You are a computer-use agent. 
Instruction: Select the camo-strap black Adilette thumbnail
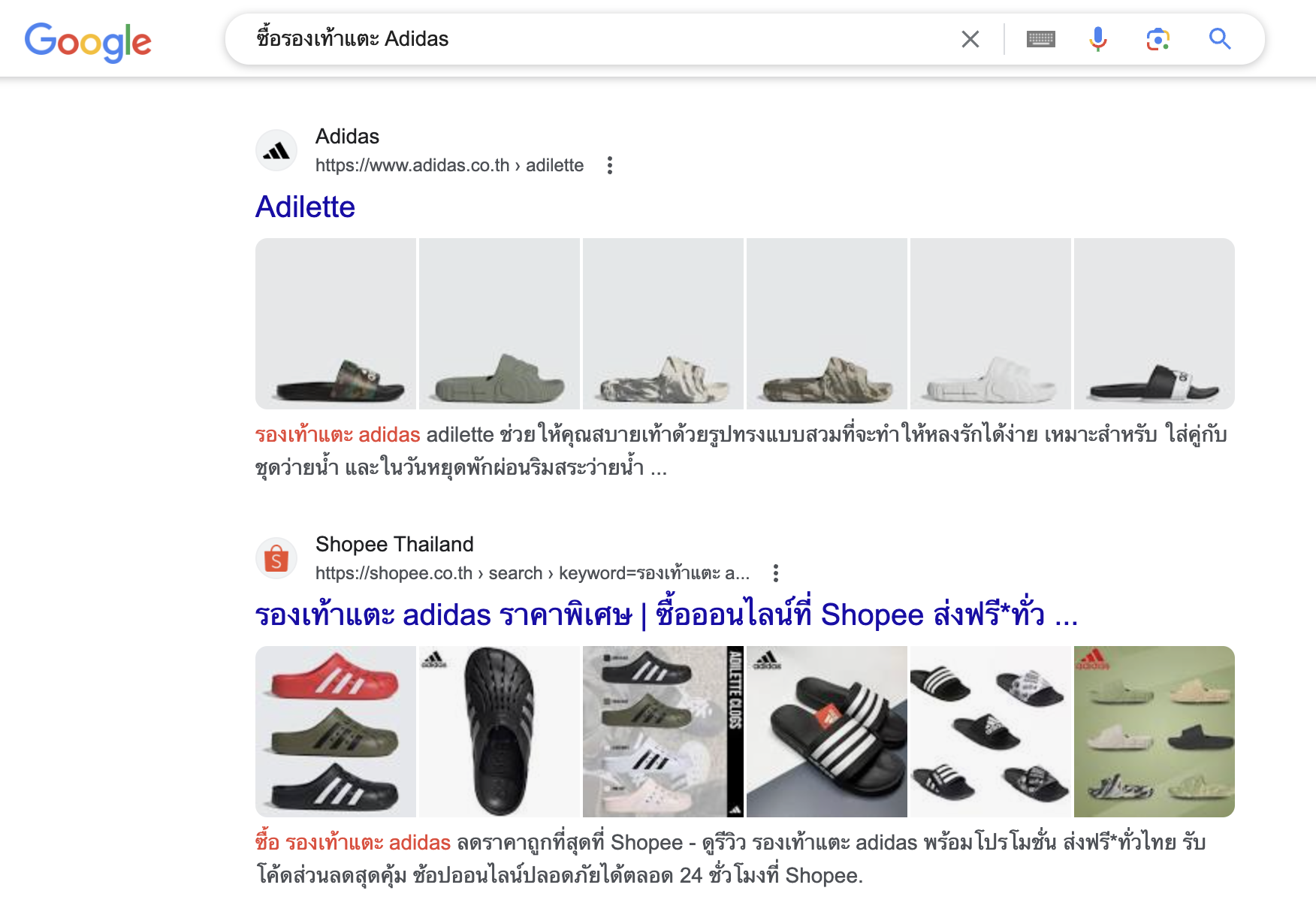pyautogui.click(x=336, y=324)
